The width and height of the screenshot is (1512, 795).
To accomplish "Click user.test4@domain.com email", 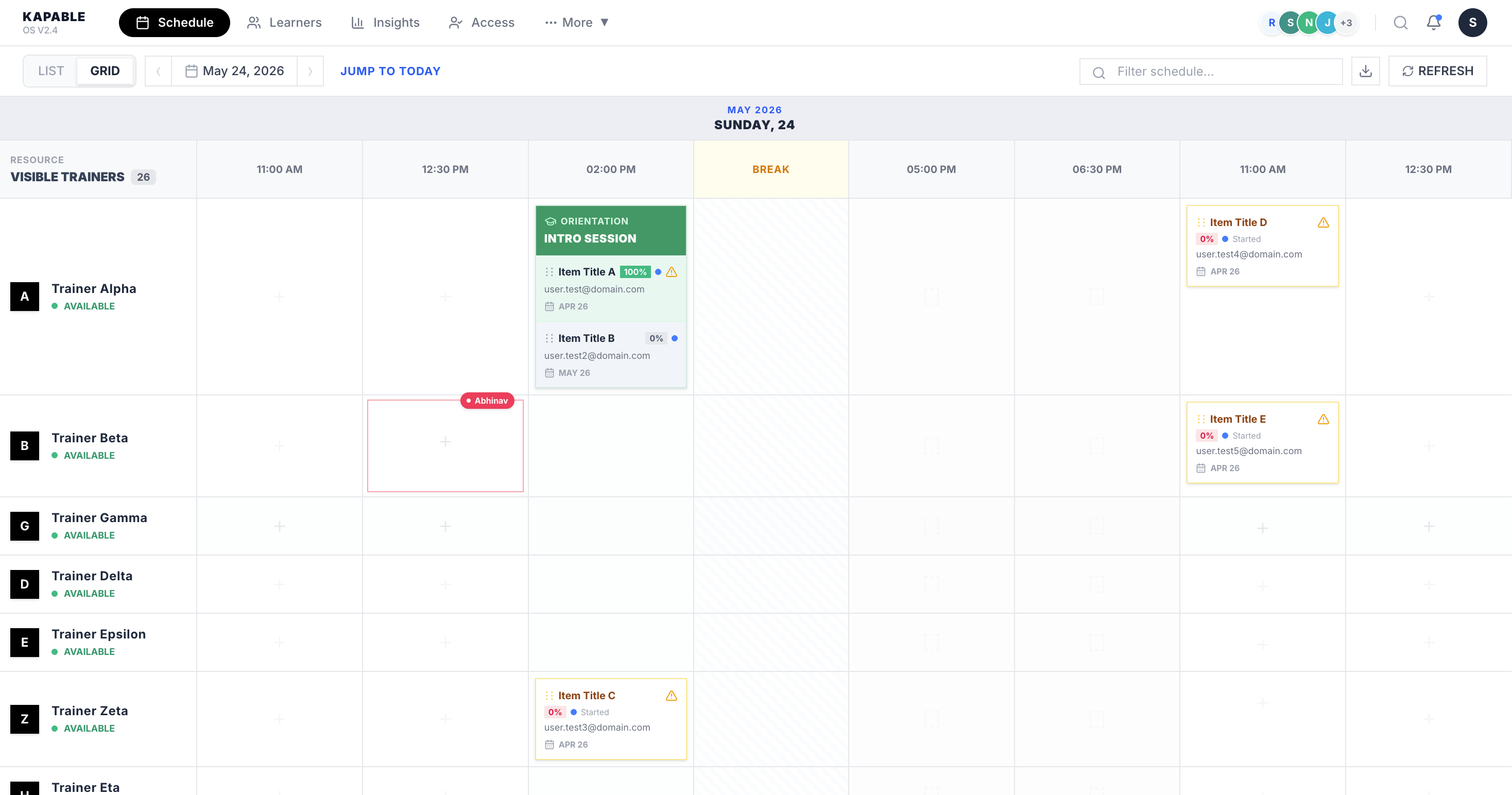I will [1248, 254].
